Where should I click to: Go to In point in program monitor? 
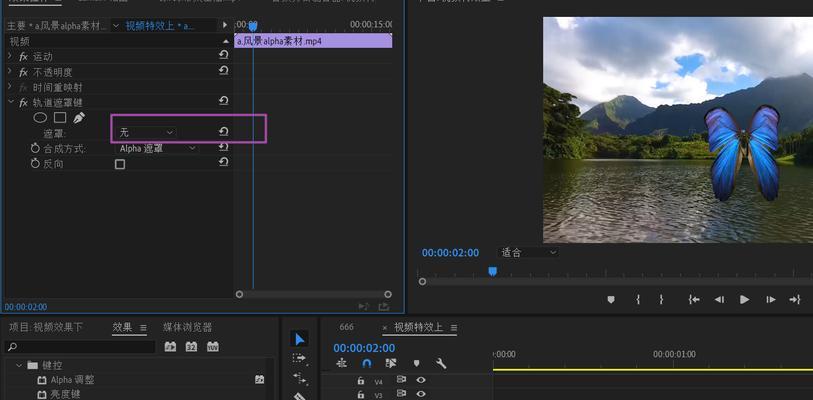[694, 299]
